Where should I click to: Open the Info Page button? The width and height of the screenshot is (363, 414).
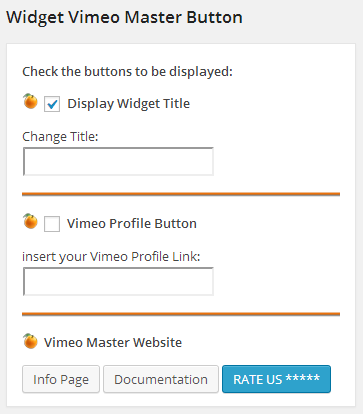pos(61,379)
